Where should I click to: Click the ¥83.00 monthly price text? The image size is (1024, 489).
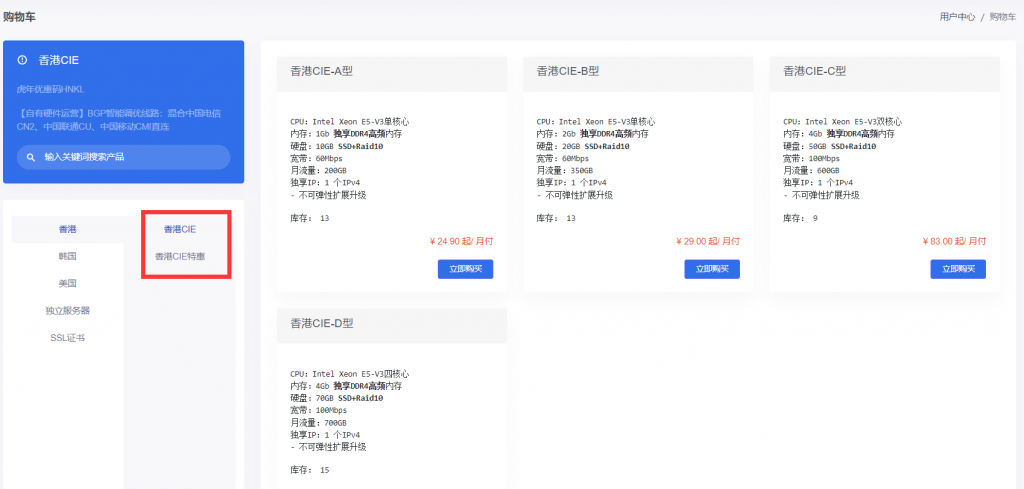coord(954,241)
